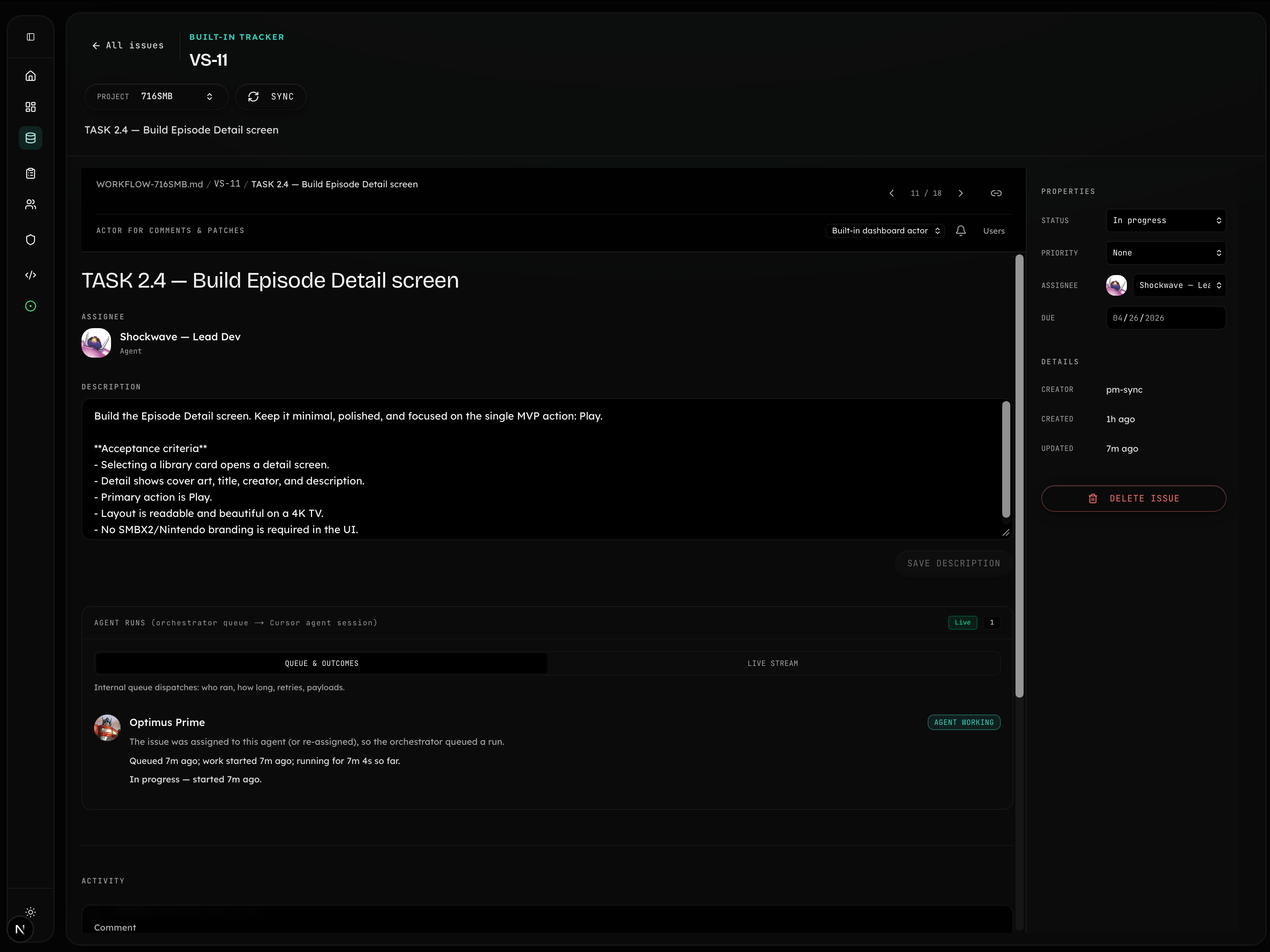
Task: Click Save Description button
Action: point(953,563)
